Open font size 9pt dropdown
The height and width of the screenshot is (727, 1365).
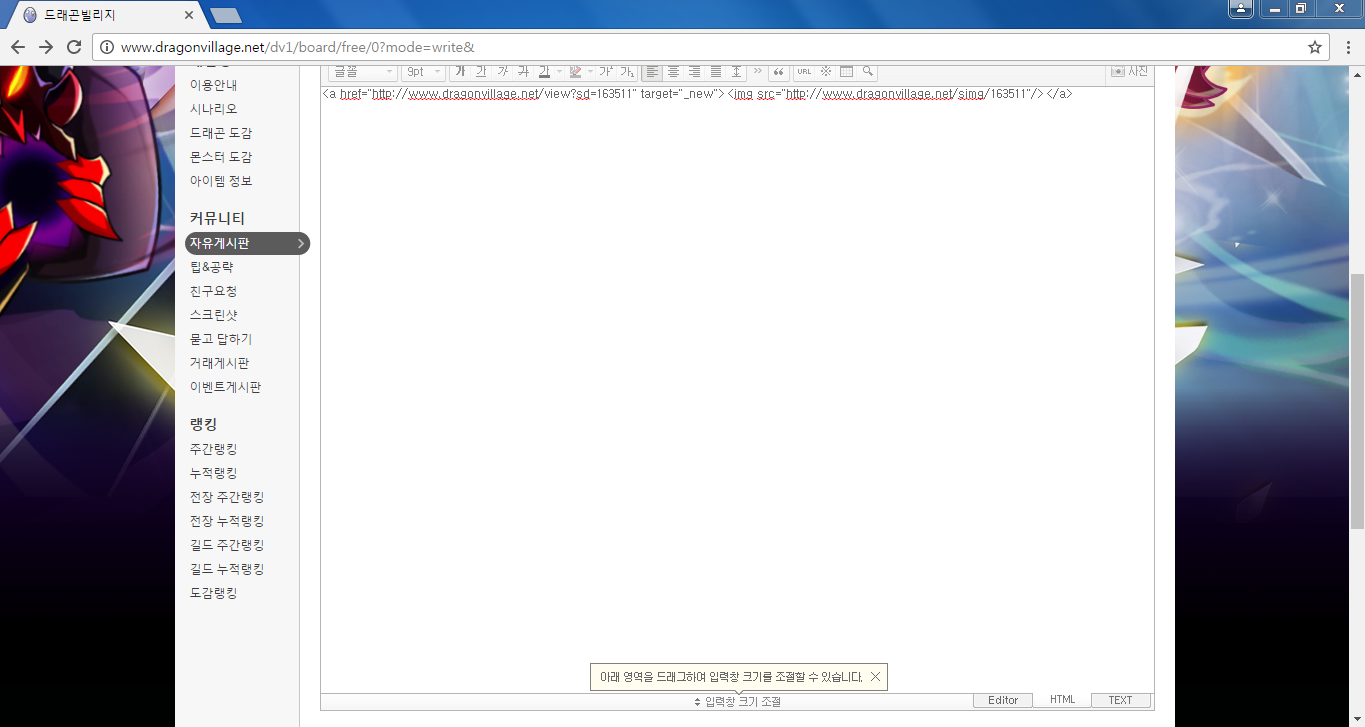pos(423,71)
